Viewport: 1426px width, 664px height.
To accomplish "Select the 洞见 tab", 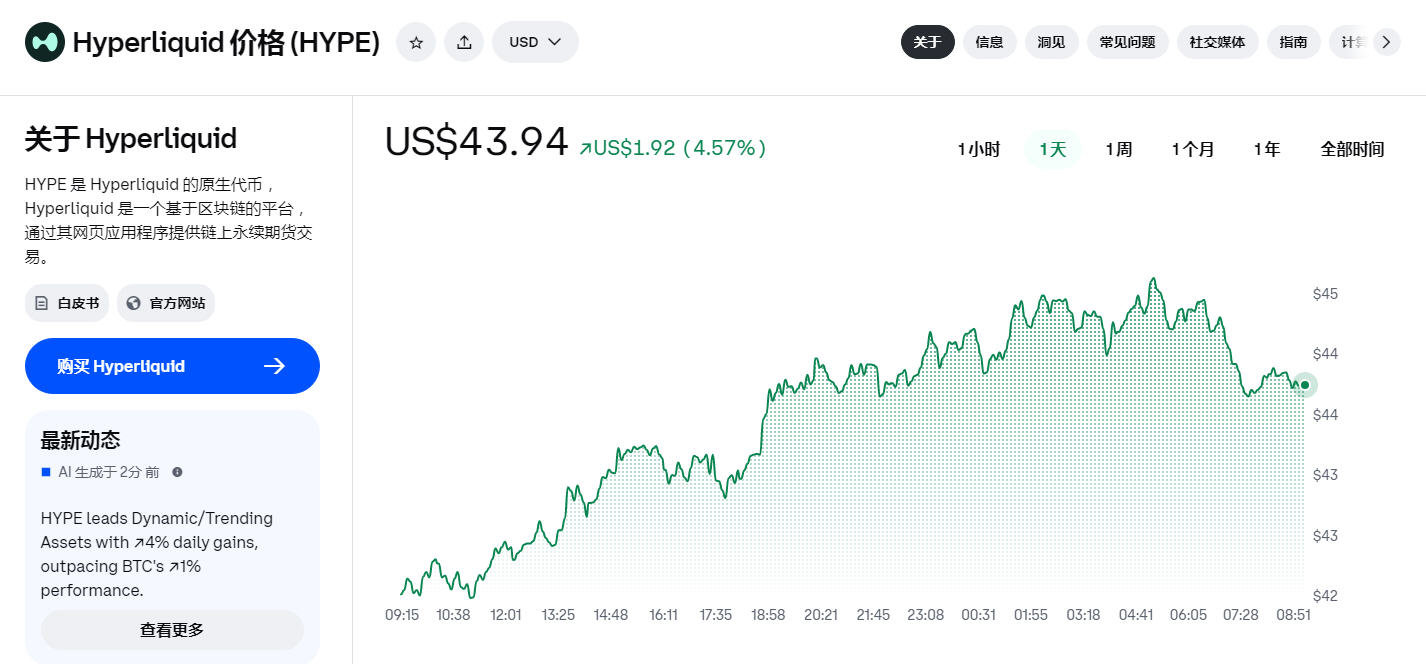I will (x=1051, y=42).
